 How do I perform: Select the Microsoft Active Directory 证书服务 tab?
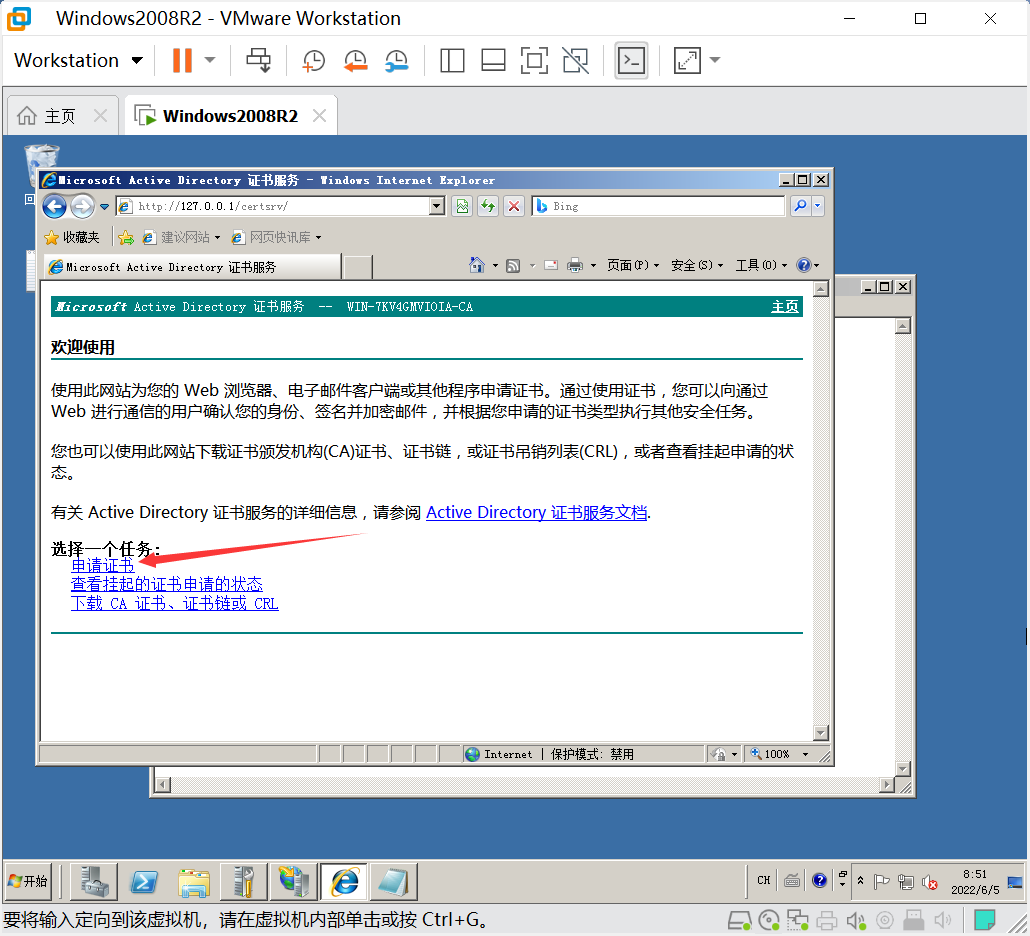tap(192, 267)
